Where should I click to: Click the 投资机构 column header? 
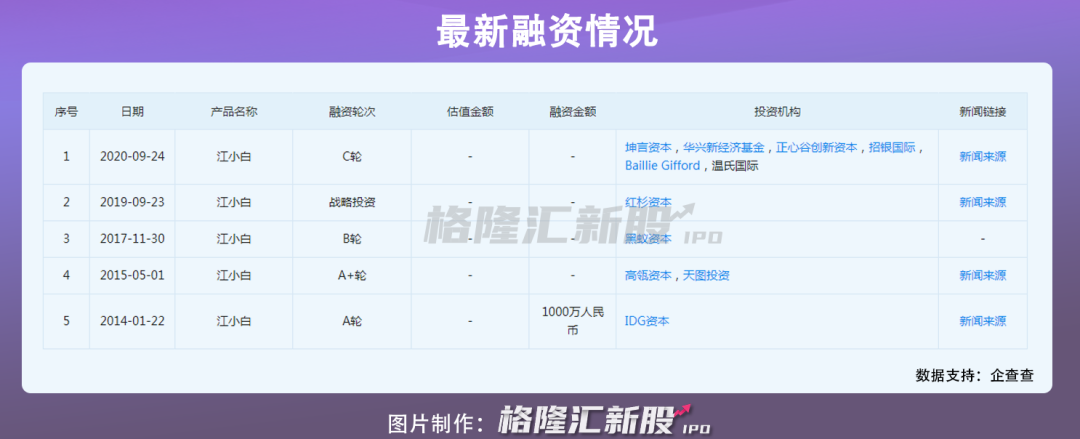point(777,112)
